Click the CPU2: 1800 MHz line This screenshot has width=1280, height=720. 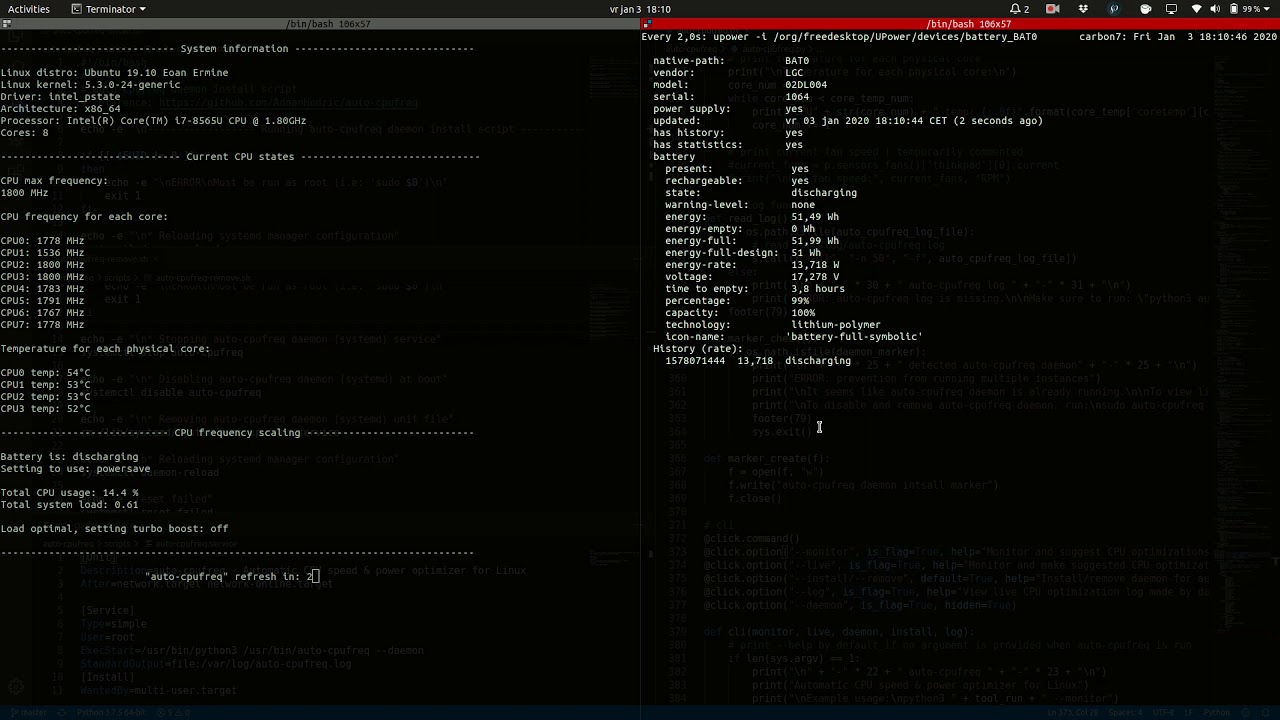[42, 264]
